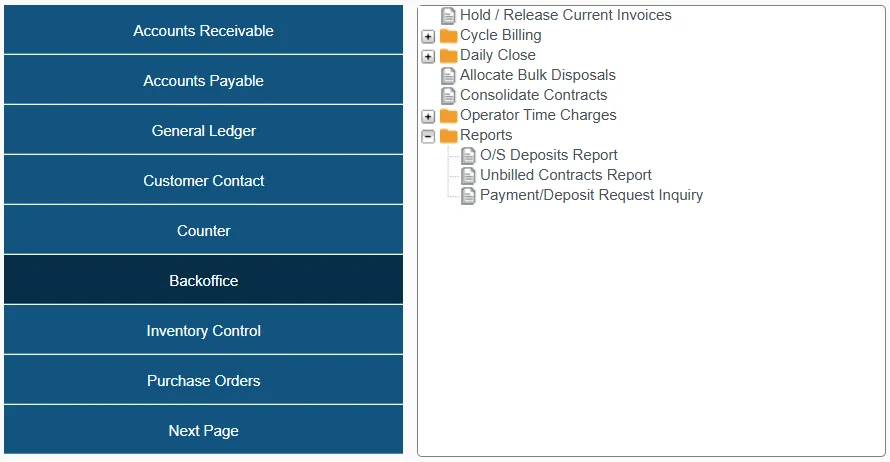Screen dimensions: 890x462
Task: Click the Consolidate Contracts document icon
Action: pyautogui.click(x=448, y=95)
